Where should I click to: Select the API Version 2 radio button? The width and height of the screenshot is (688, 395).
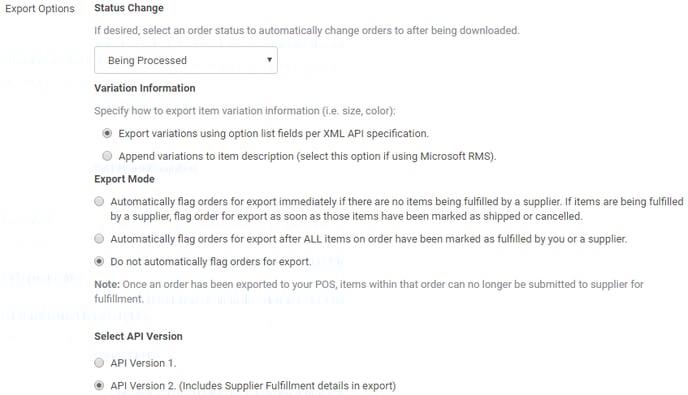(99, 386)
